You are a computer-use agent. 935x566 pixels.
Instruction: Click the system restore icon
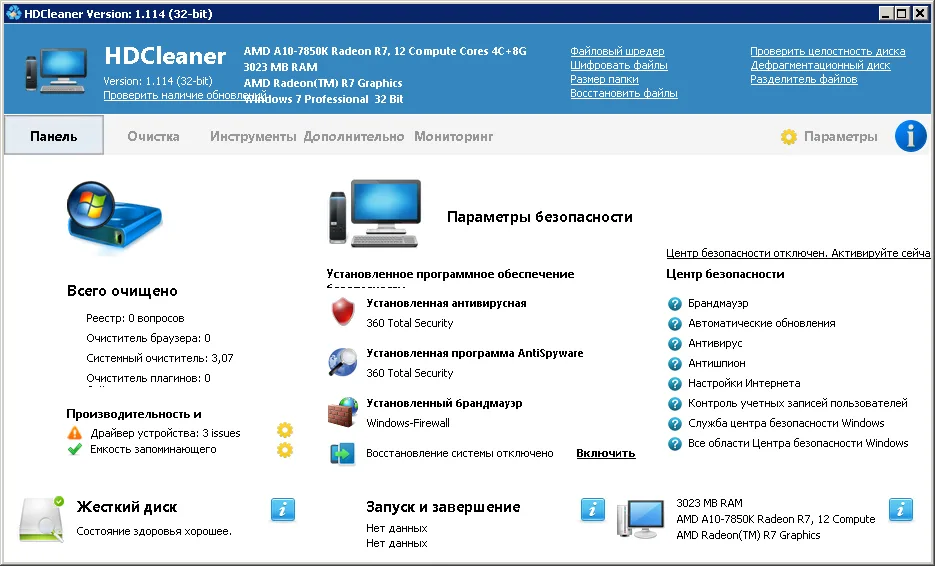(x=343, y=453)
